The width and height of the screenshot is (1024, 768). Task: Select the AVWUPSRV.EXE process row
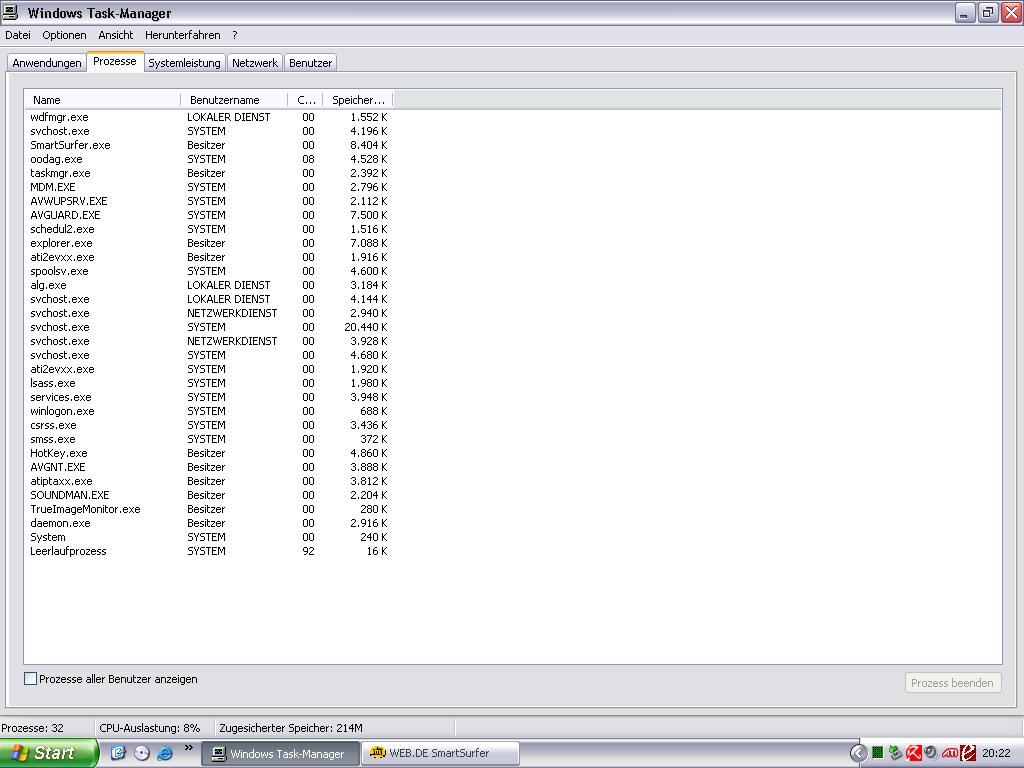pos(208,201)
